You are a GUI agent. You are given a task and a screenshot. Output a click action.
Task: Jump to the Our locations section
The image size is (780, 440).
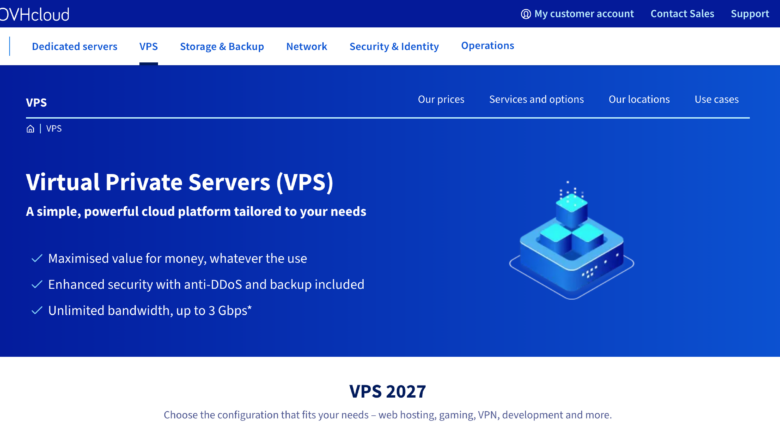[x=639, y=99]
